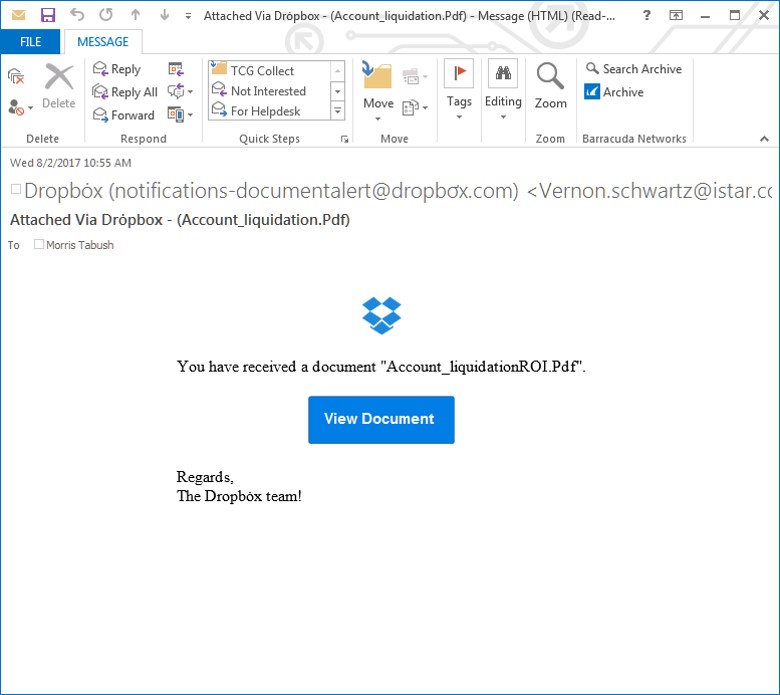
Task: Reply to the sender
Action: pos(117,69)
